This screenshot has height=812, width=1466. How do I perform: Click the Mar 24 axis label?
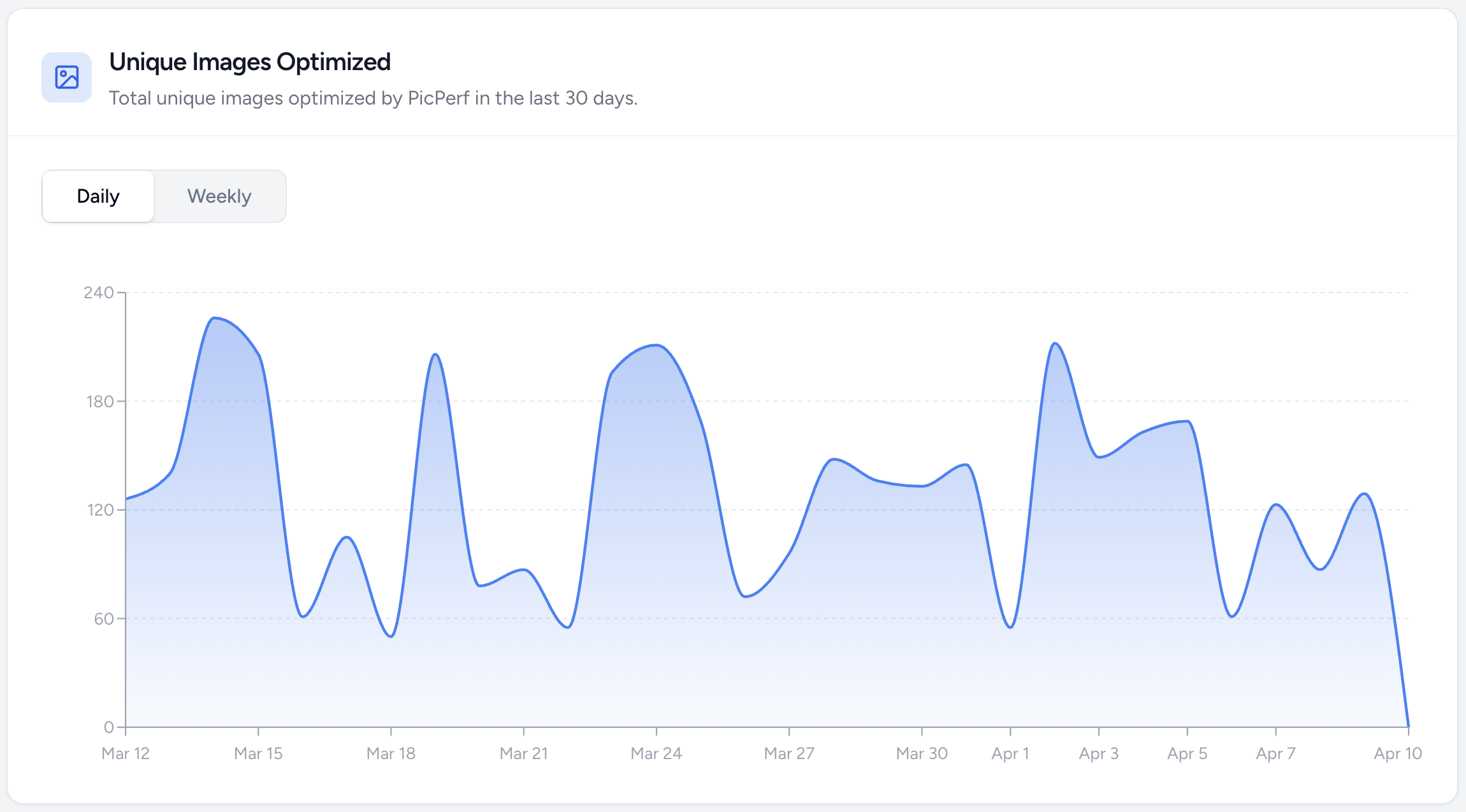[x=656, y=753]
